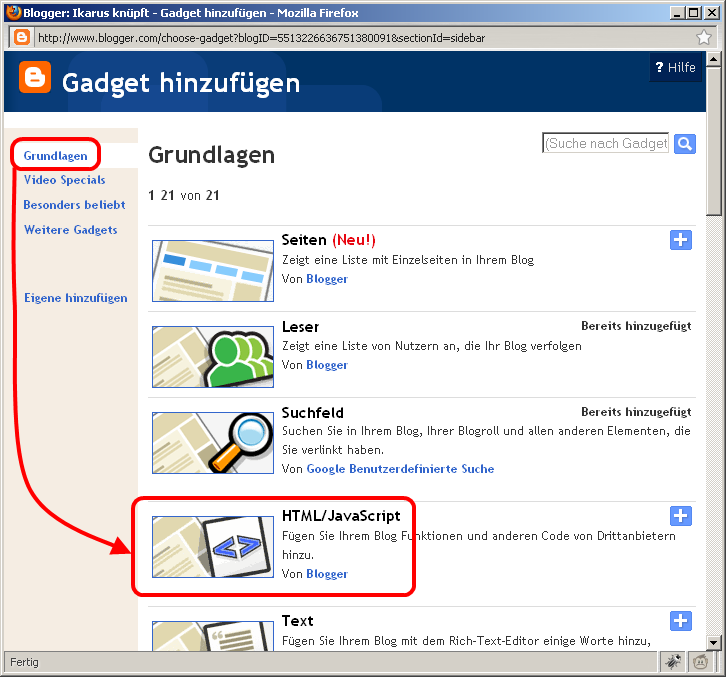Click the Blogger favicon in the address bar

coord(21,37)
